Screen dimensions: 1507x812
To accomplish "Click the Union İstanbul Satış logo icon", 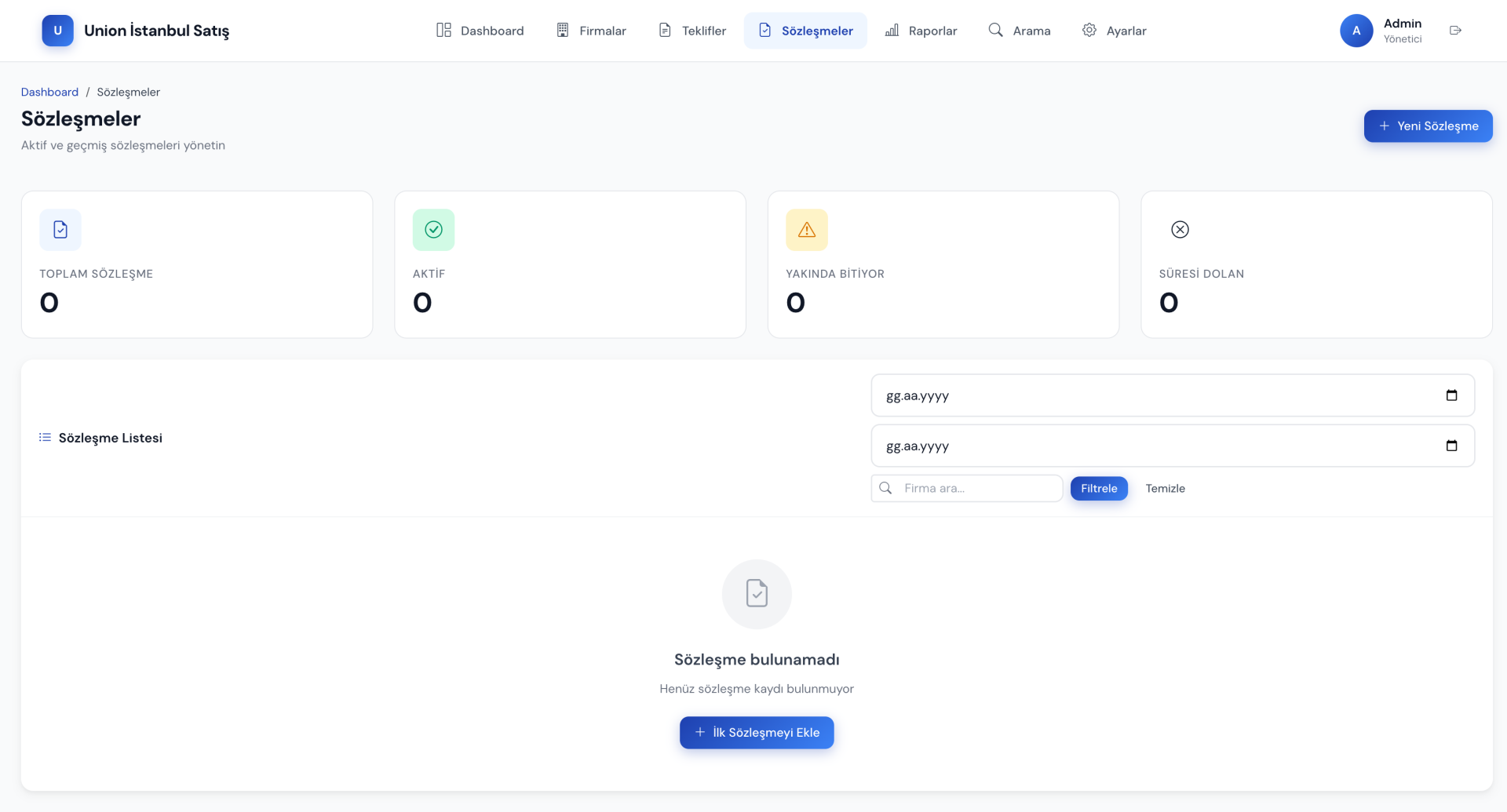I will tap(57, 31).
